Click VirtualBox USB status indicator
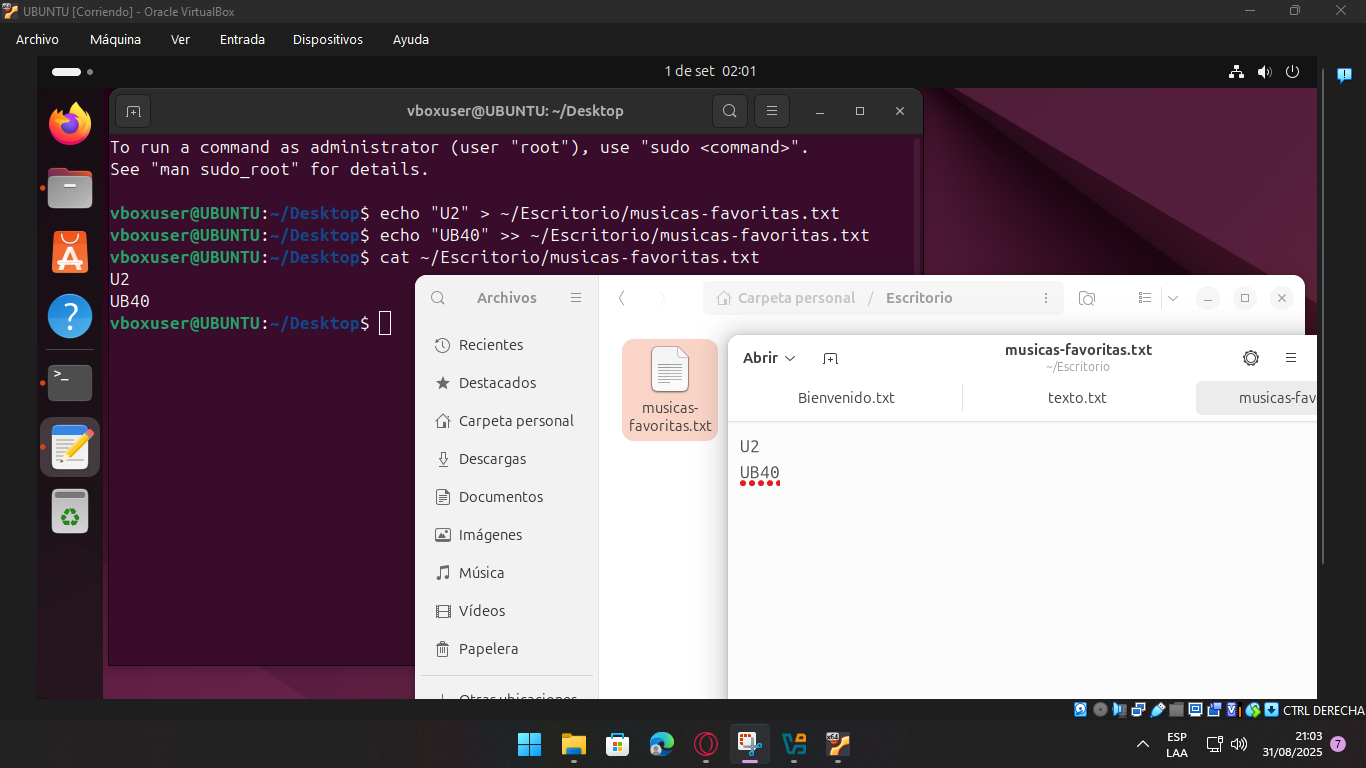The height and width of the screenshot is (768, 1366). click(x=1158, y=710)
